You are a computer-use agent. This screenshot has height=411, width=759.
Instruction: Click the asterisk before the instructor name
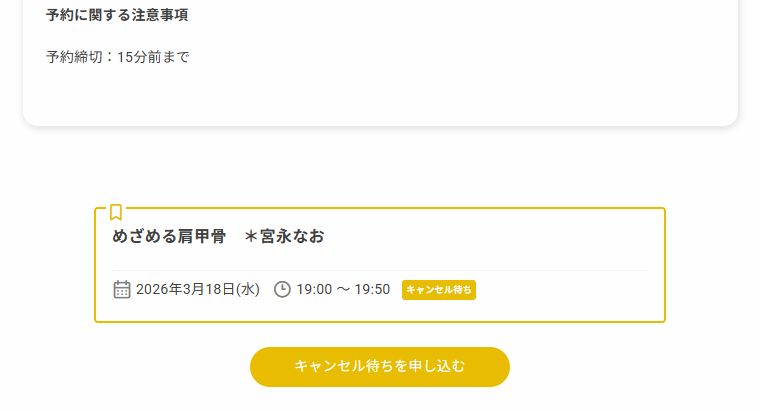click(x=250, y=237)
